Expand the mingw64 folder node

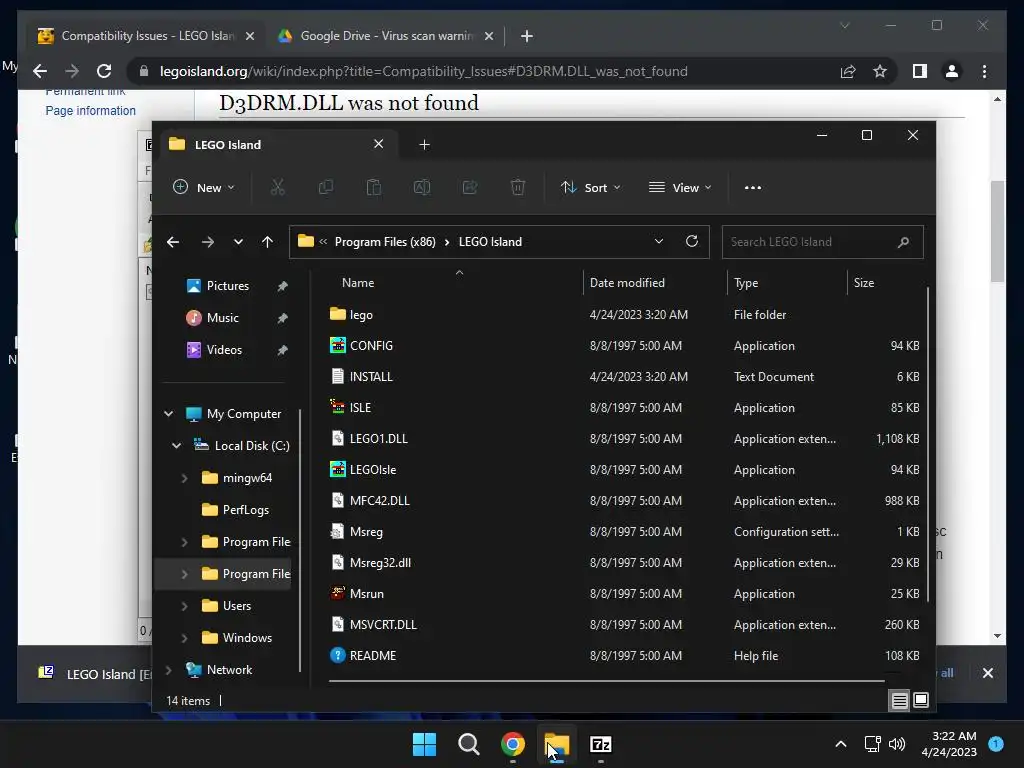[x=184, y=478]
